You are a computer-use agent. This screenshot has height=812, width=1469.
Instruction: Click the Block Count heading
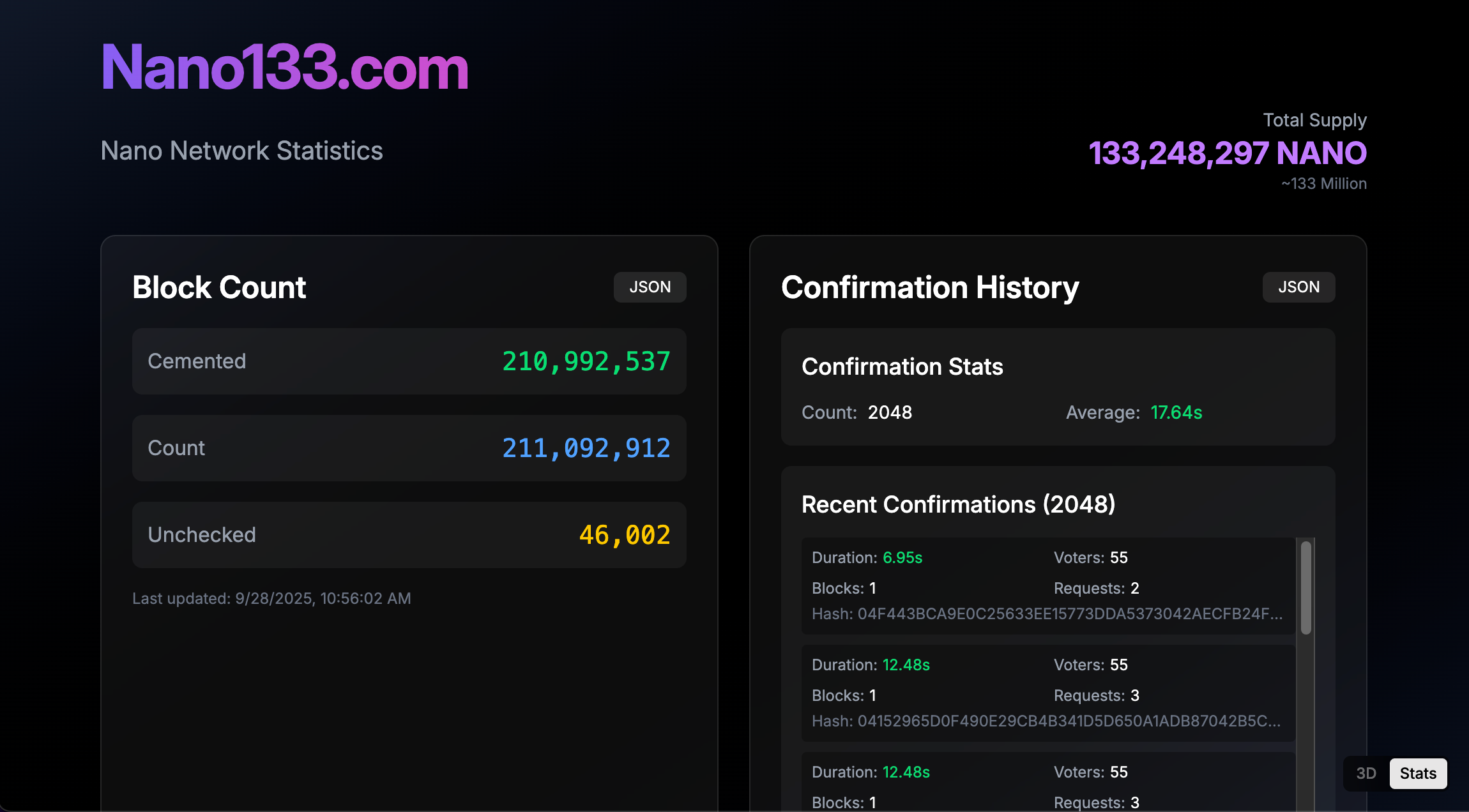219,287
